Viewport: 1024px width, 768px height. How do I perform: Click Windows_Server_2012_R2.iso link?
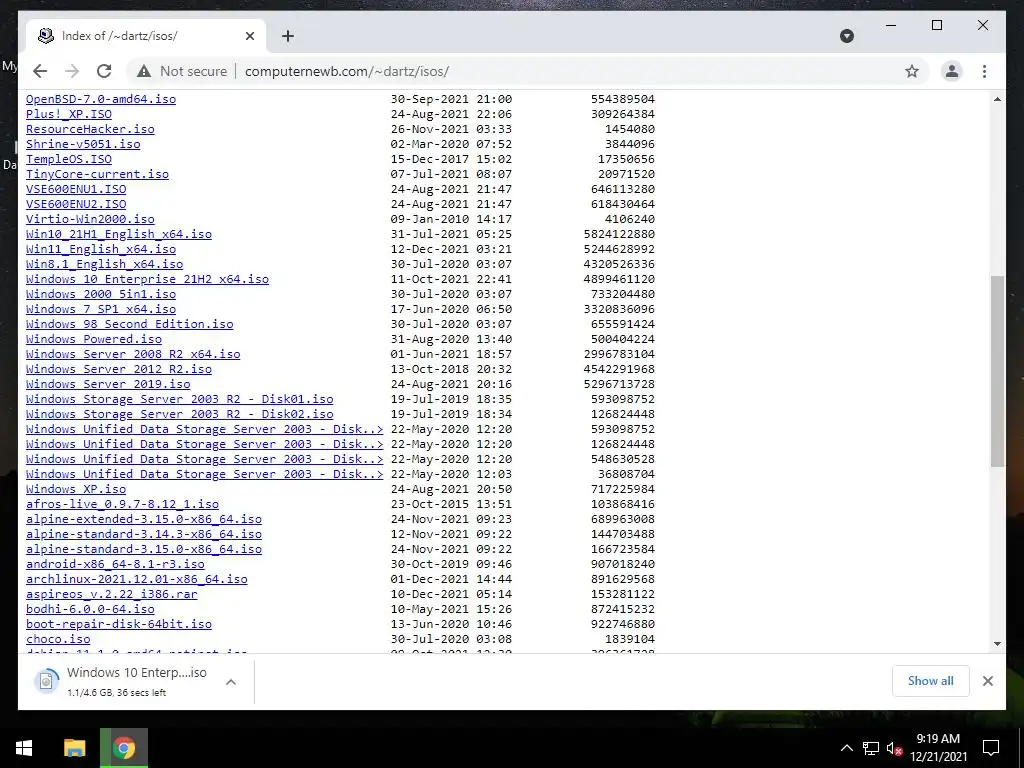pos(119,370)
